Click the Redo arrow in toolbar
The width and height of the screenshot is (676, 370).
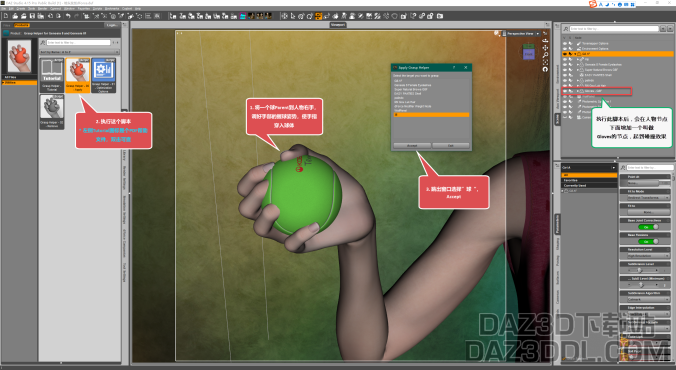point(77,16)
